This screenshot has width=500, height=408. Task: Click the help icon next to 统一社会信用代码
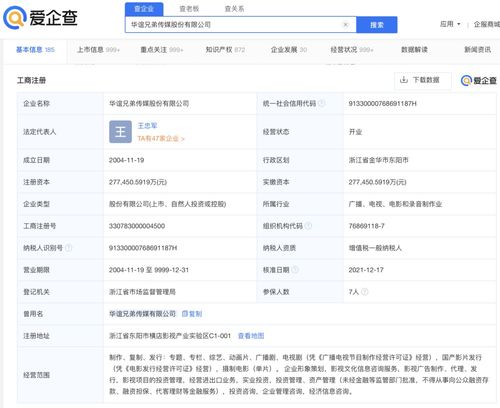(322, 103)
